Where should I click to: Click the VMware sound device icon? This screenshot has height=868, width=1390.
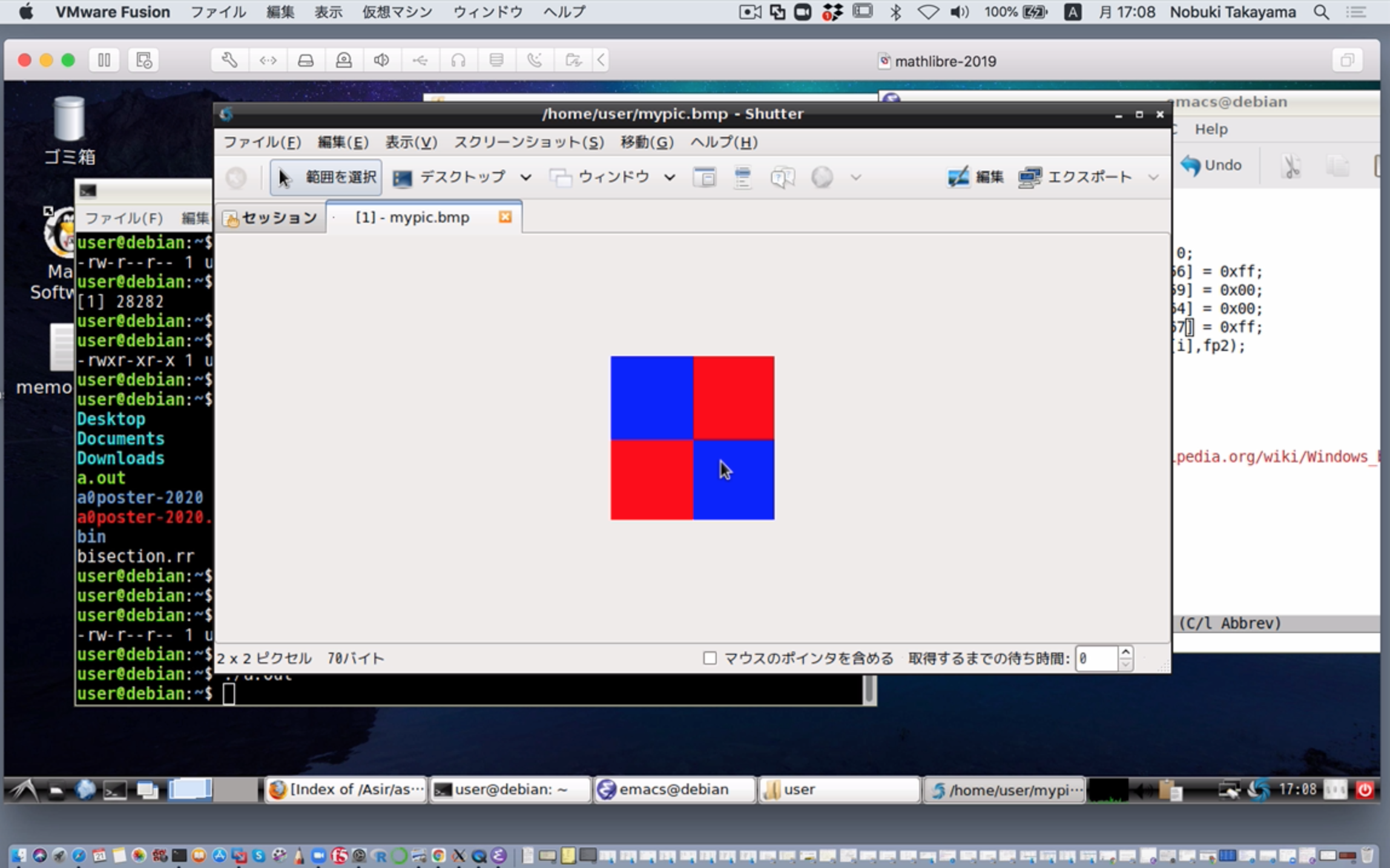pyautogui.click(x=381, y=60)
